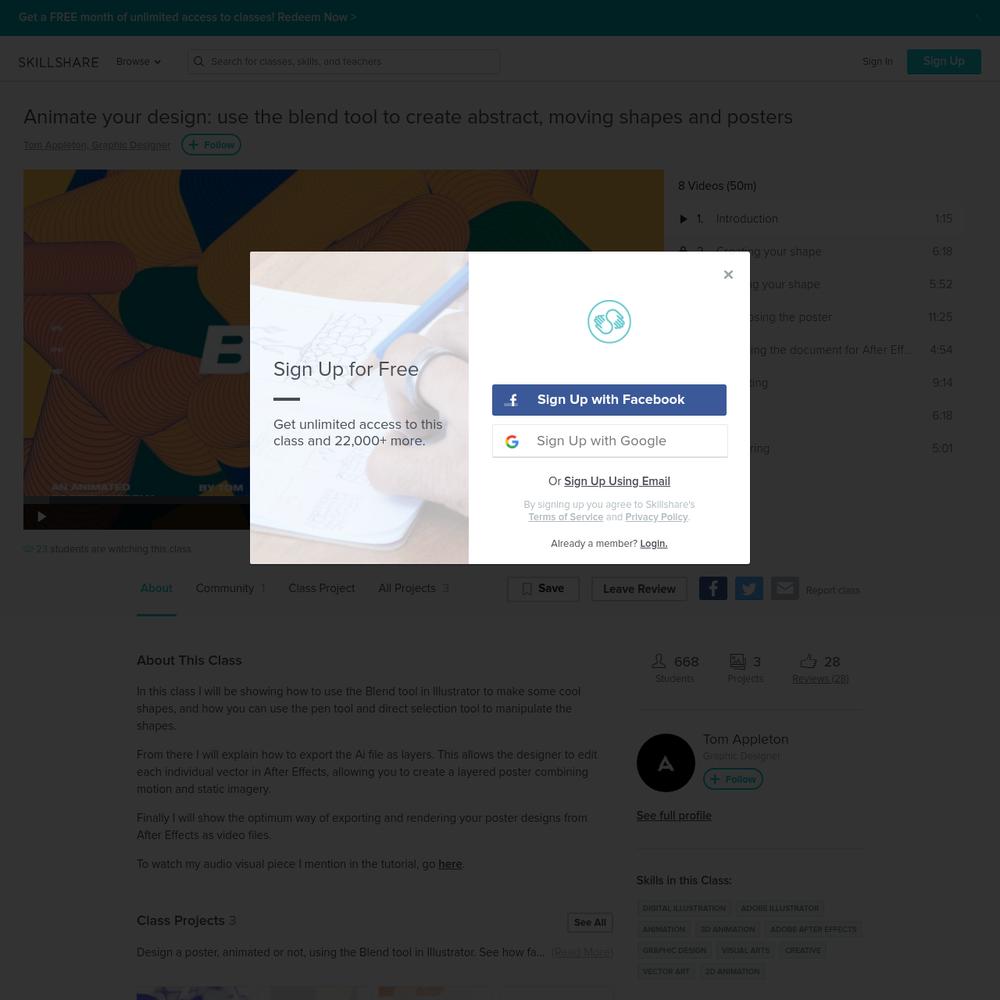The image size is (1000, 1000).
Task: Expand the Browse dropdown menu
Action: pos(138,62)
